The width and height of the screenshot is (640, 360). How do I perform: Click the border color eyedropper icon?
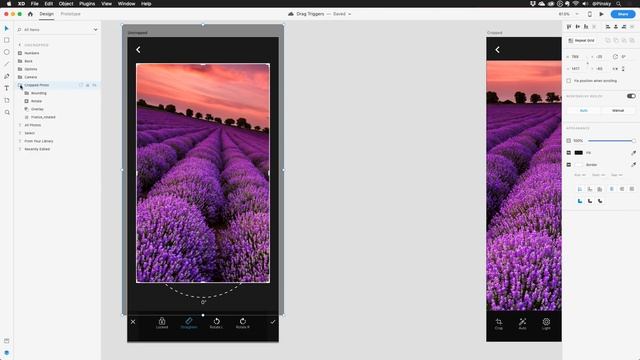[633, 164]
